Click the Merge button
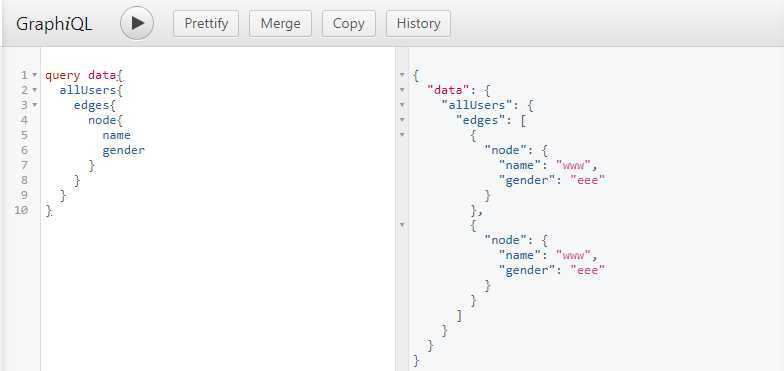The width and height of the screenshot is (784, 371). pyautogui.click(x=280, y=24)
